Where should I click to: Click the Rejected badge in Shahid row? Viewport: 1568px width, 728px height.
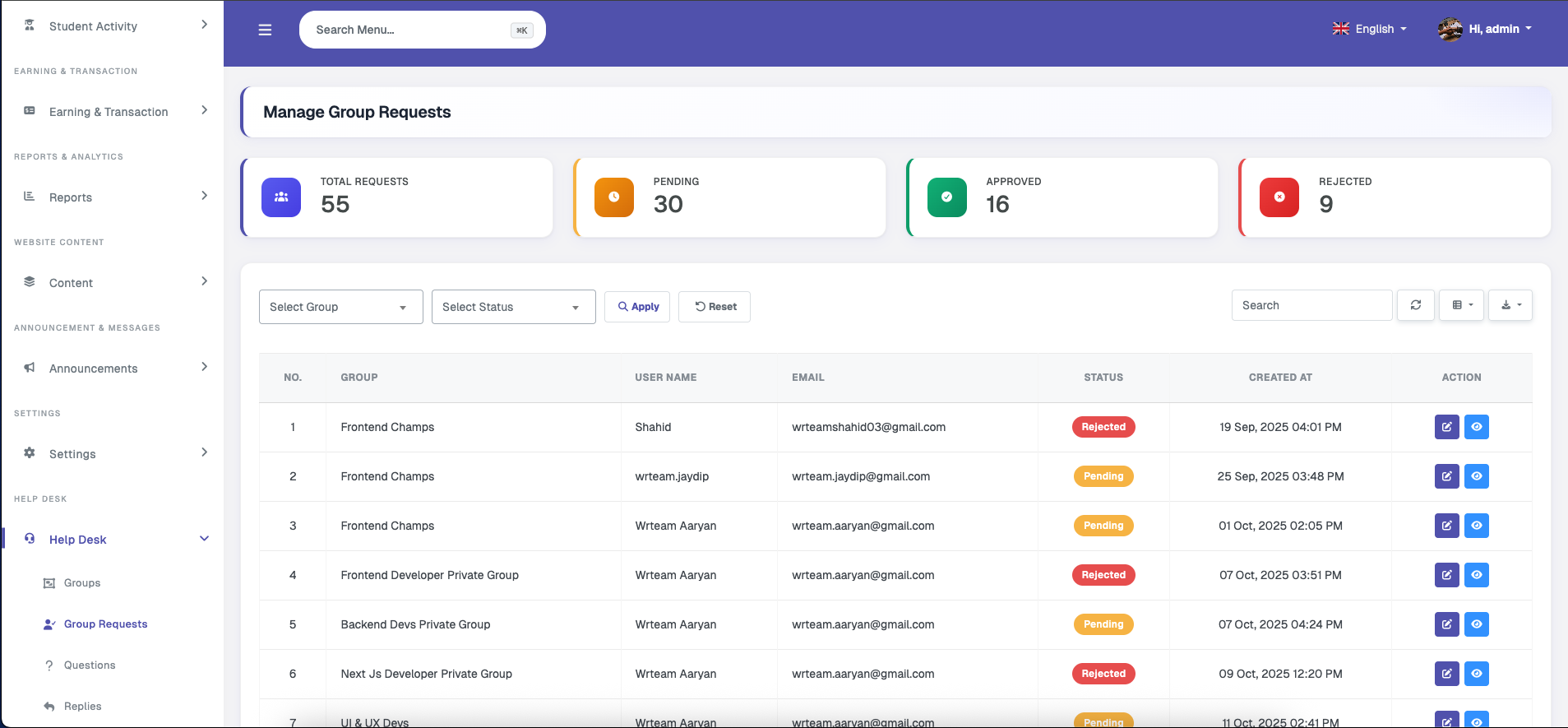(1103, 427)
